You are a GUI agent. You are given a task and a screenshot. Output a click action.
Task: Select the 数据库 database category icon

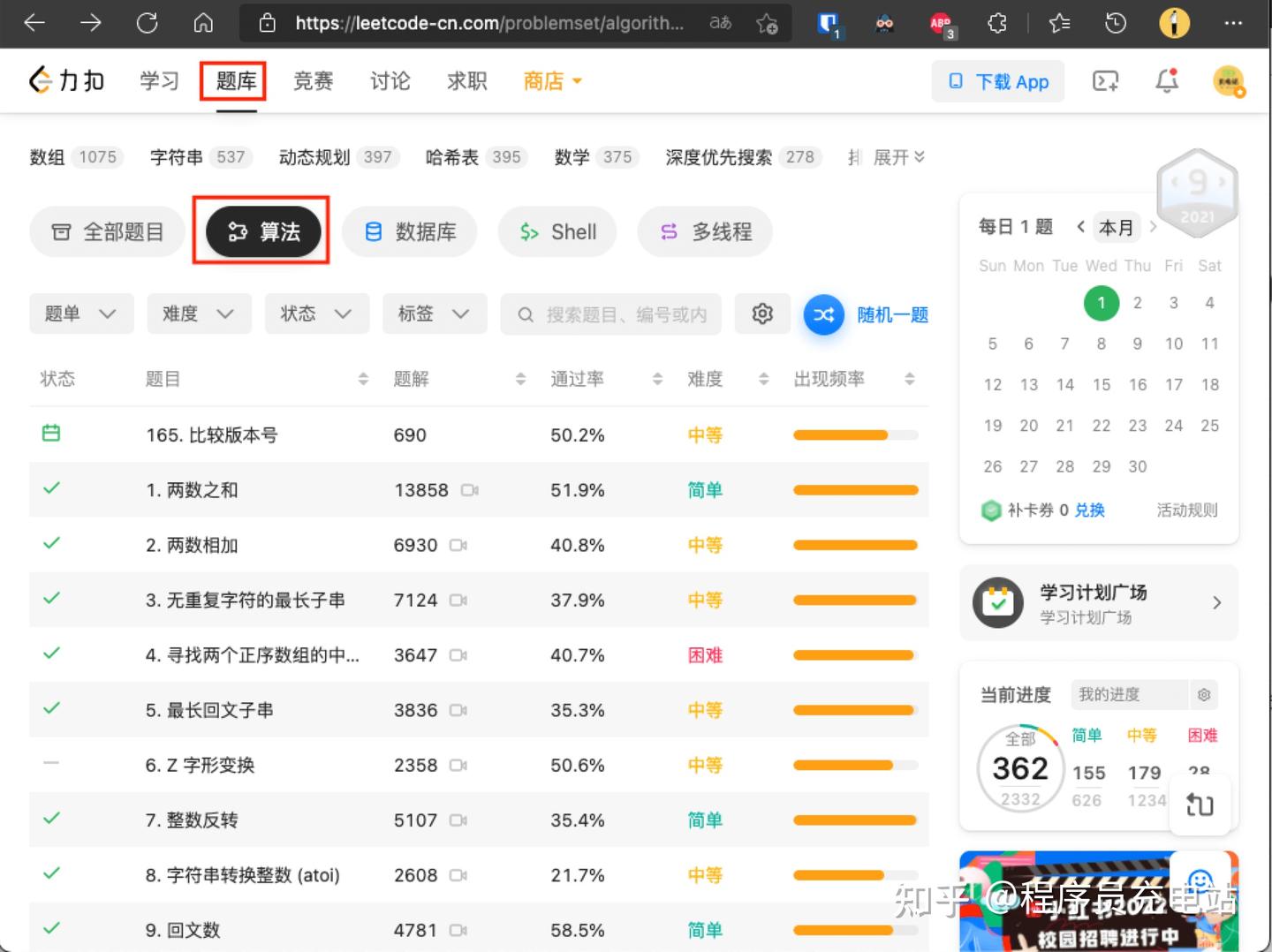click(x=372, y=231)
